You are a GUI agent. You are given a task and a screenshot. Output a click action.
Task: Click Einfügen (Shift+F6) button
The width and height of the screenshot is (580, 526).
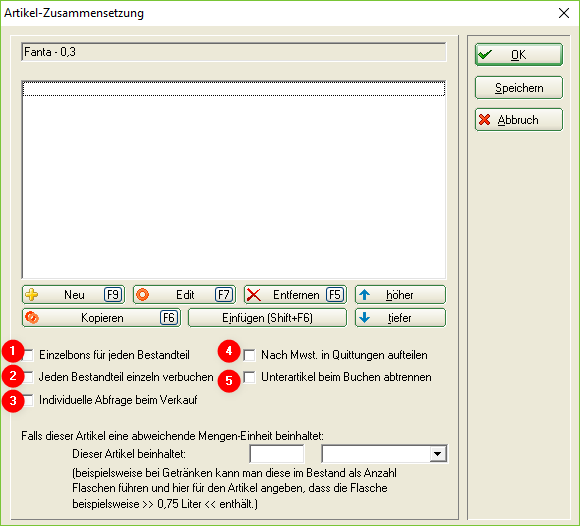coord(267,318)
